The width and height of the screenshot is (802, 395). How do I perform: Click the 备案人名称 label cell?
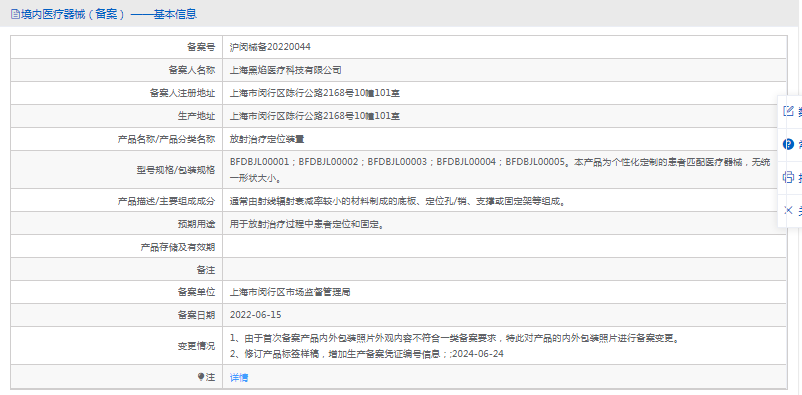pyautogui.click(x=117, y=70)
